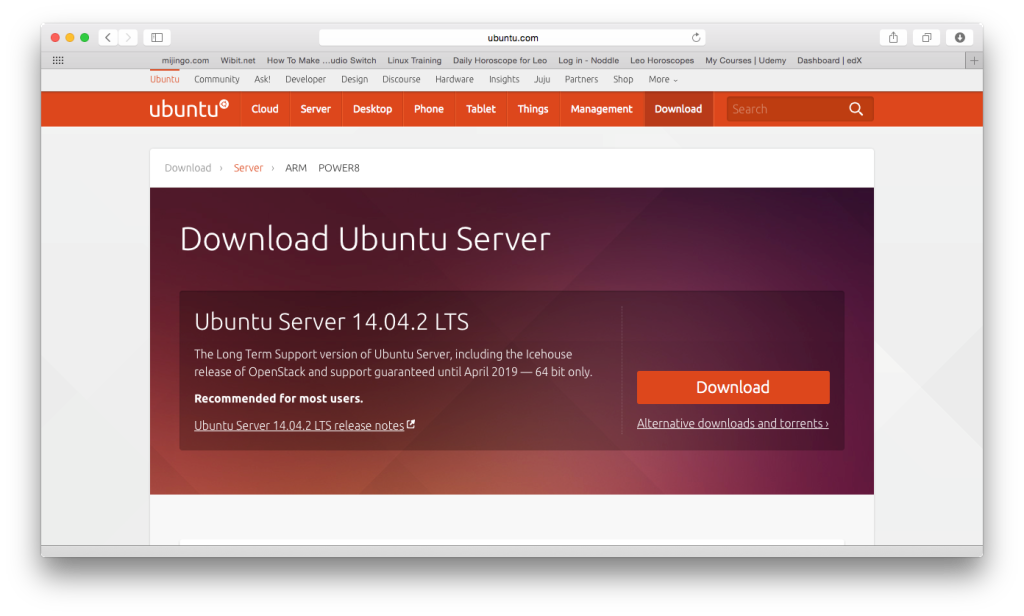The image size is (1024, 616).
Task: Open the Desktop navigation tab
Action: pyautogui.click(x=372, y=109)
